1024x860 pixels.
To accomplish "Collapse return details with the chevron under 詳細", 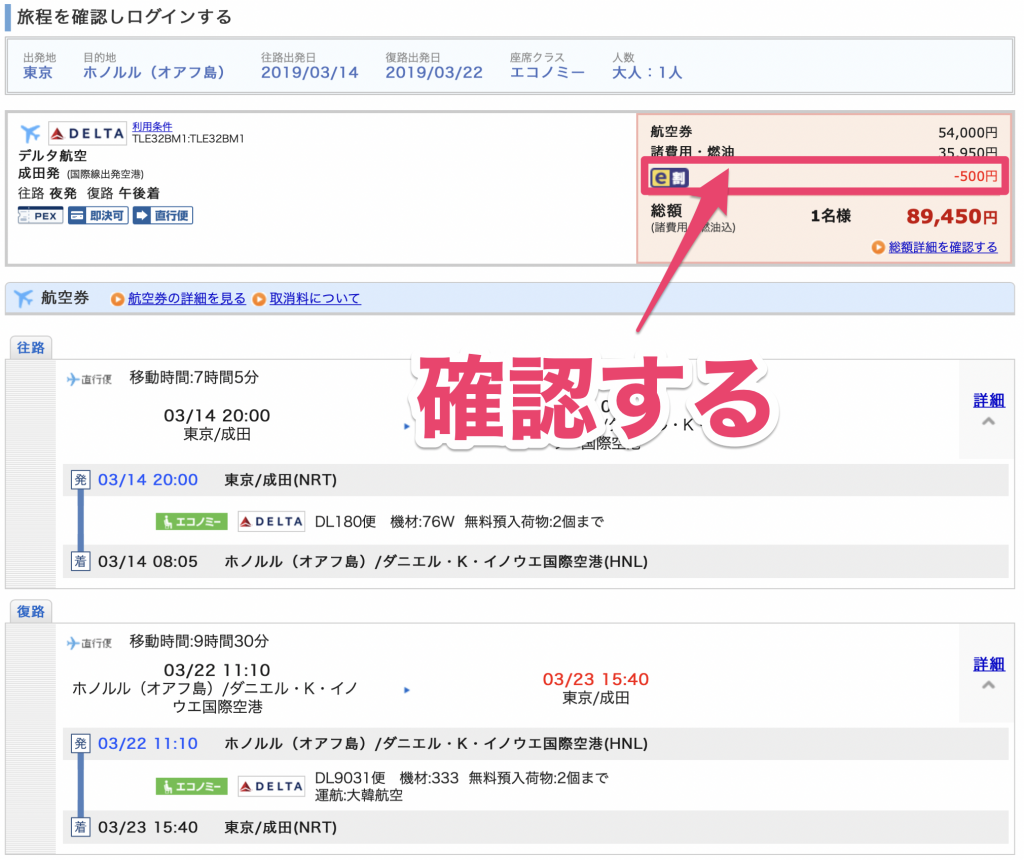I will coord(988,686).
